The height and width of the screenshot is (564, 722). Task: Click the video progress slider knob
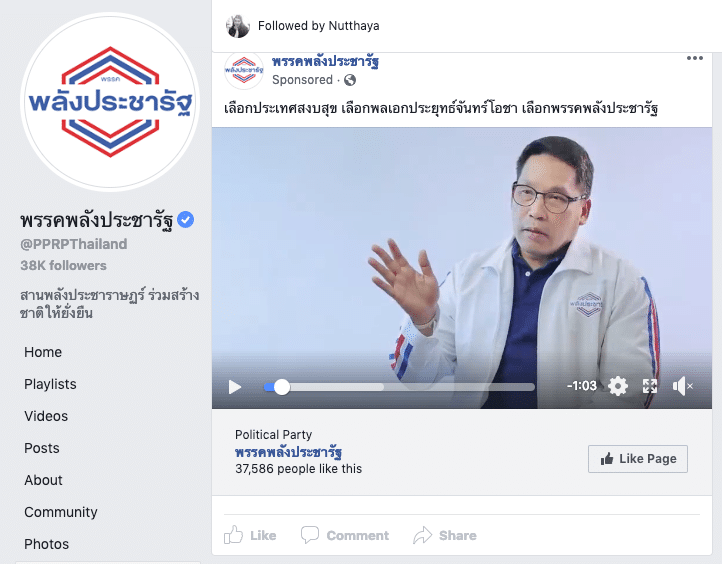click(x=282, y=387)
